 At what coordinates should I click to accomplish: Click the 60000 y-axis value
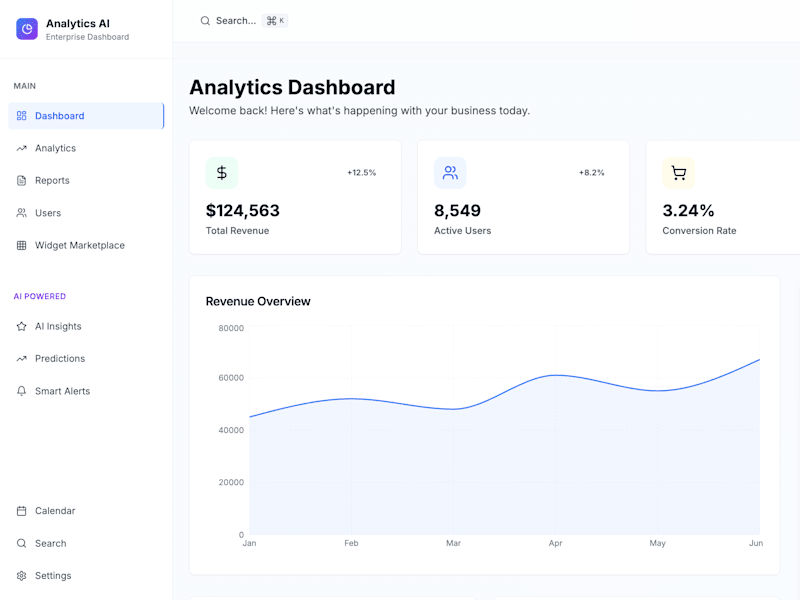(x=231, y=378)
